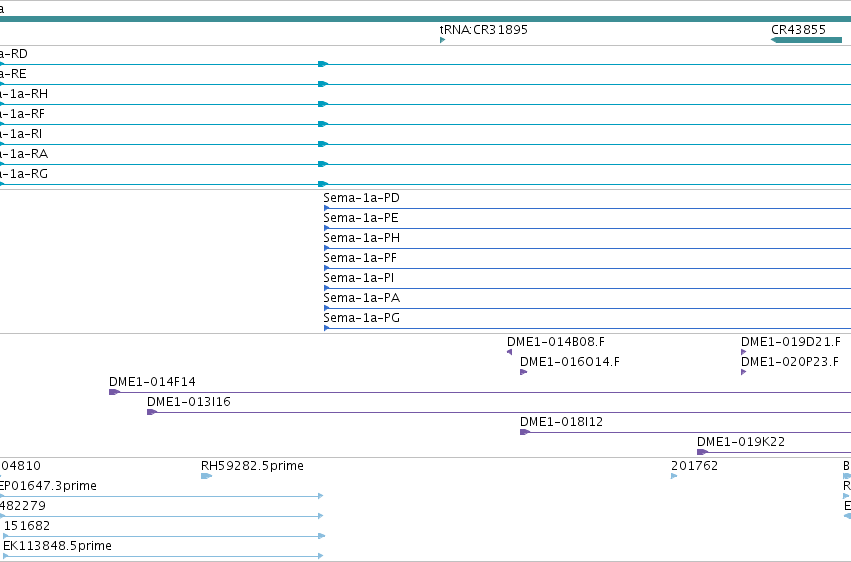This screenshot has height=562, width=851.
Task: Click the a-1a-RG transcript label
Action: tap(24, 174)
